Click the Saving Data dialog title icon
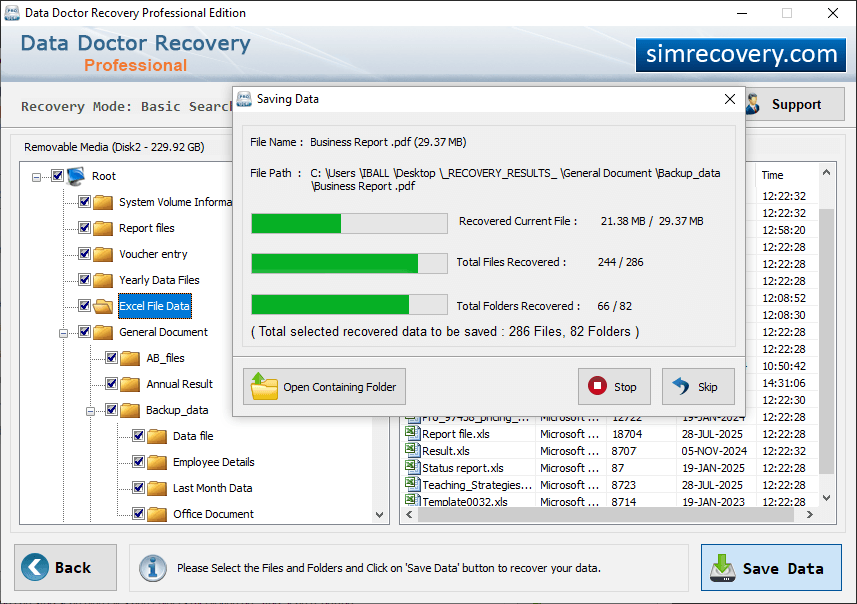The image size is (857, 604). coord(244,99)
